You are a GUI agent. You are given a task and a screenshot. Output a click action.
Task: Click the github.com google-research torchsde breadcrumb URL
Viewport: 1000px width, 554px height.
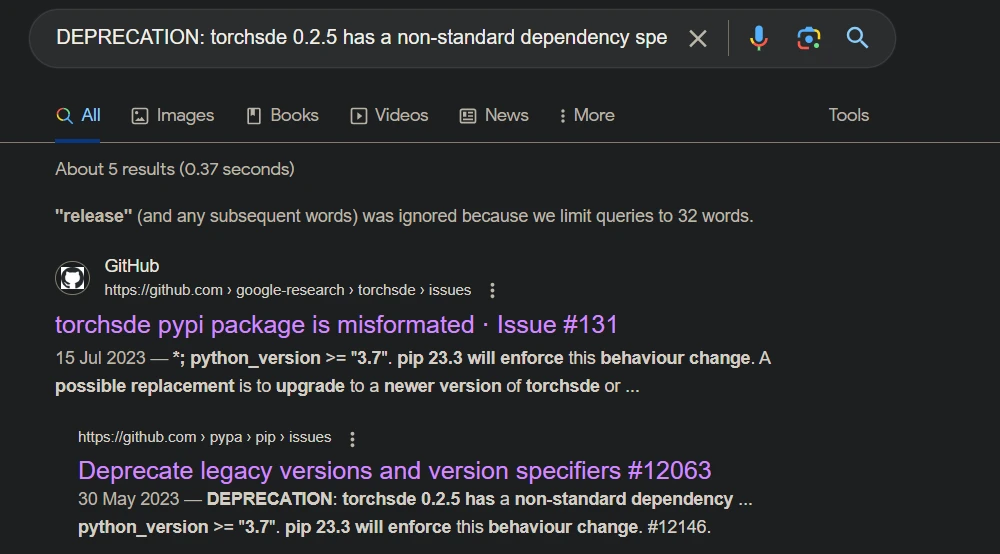point(287,290)
